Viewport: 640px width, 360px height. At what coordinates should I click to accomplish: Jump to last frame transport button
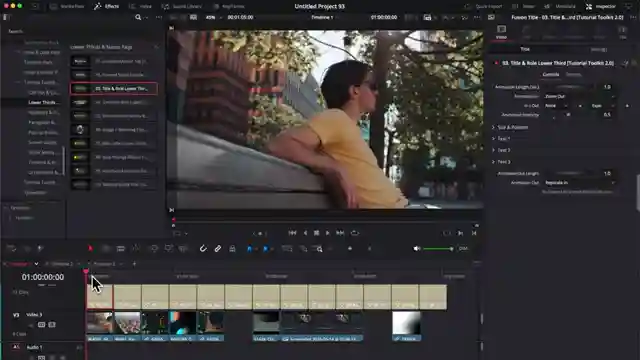pos(340,233)
